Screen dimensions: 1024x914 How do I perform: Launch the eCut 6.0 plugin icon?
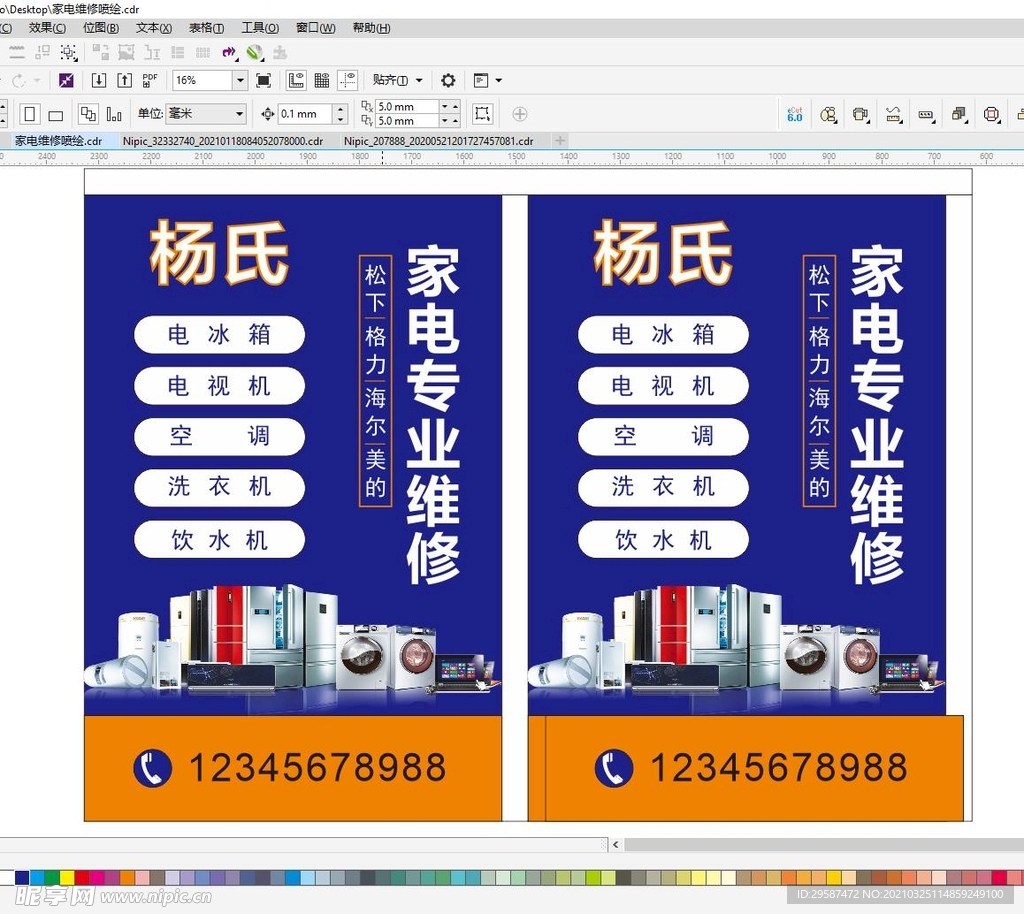tap(795, 114)
